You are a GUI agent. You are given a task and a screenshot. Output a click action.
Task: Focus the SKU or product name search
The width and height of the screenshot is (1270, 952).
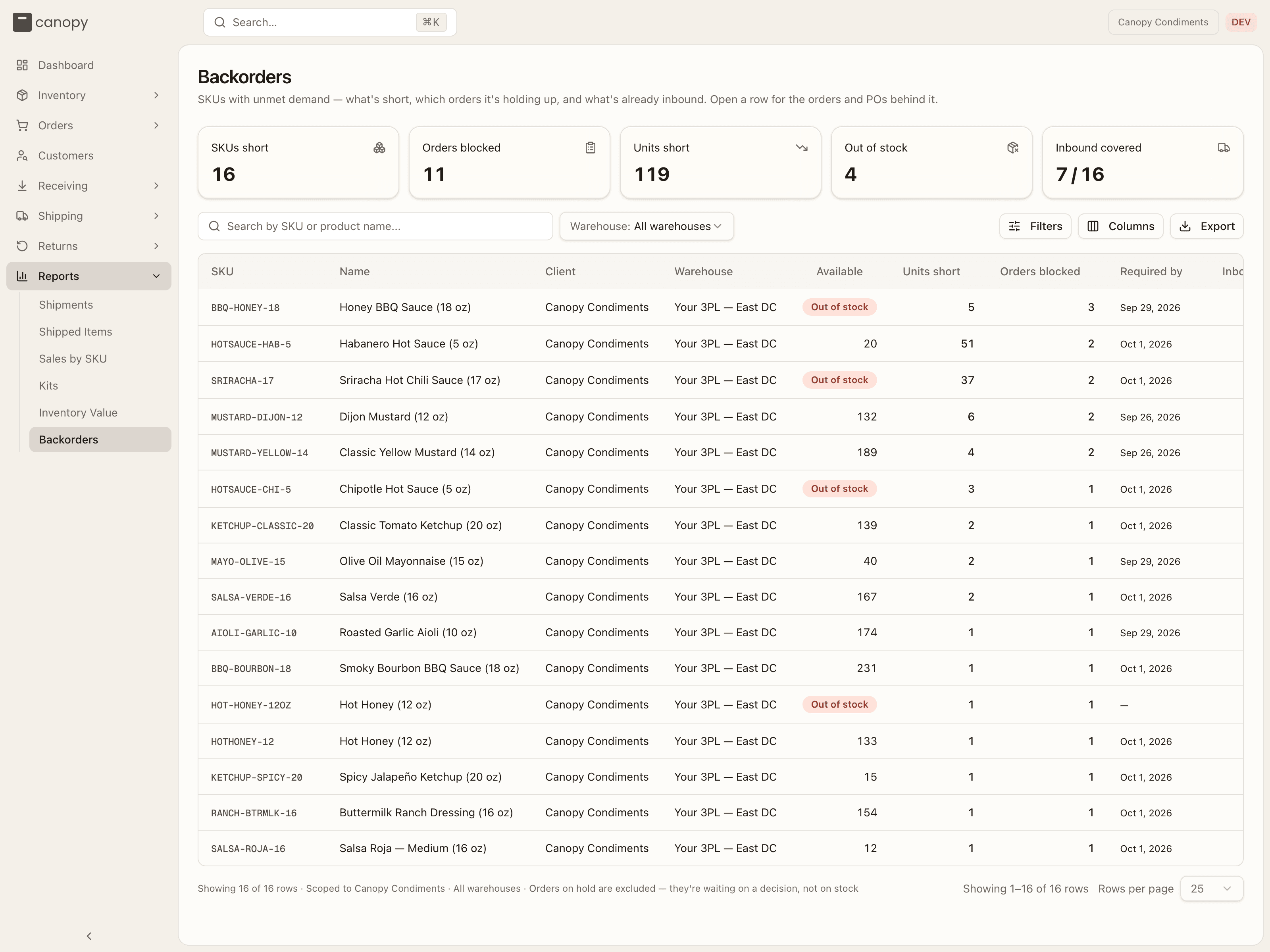click(x=375, y=226)
